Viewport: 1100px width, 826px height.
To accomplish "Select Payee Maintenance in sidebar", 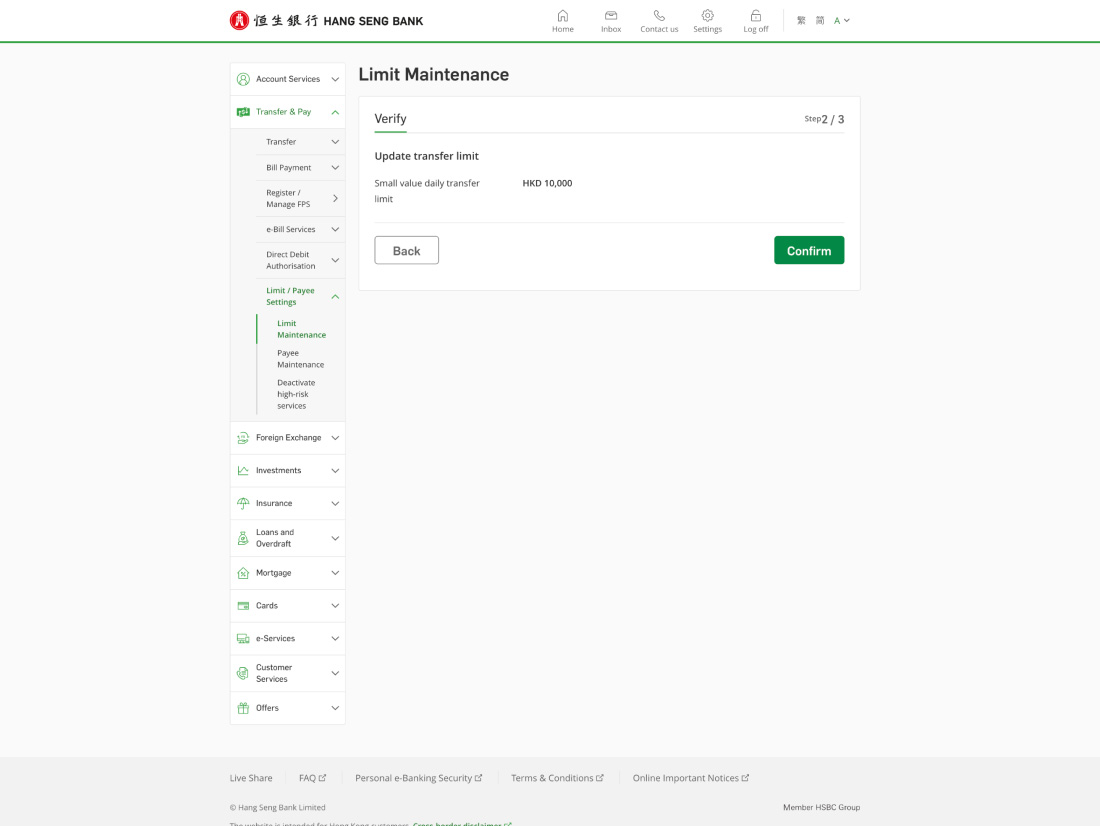I will (300, 359).
